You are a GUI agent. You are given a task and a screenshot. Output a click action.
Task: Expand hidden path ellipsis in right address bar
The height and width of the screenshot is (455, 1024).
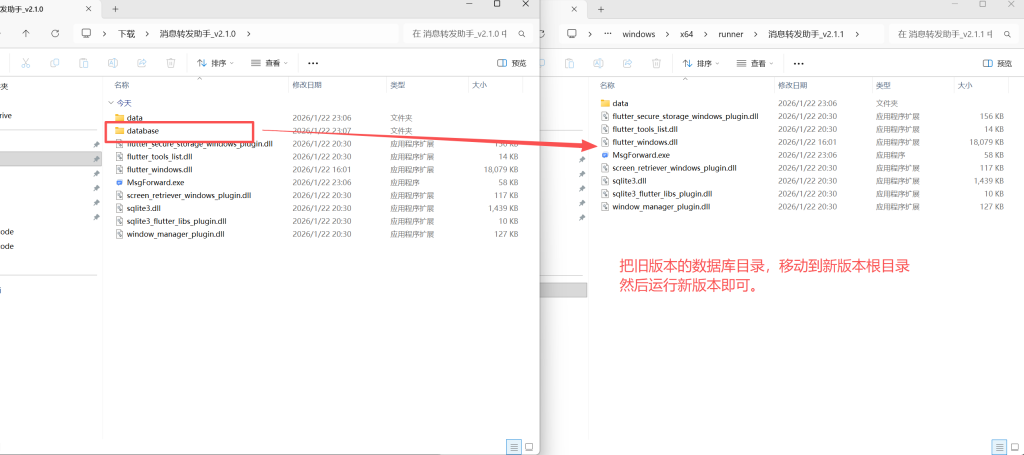607,33
